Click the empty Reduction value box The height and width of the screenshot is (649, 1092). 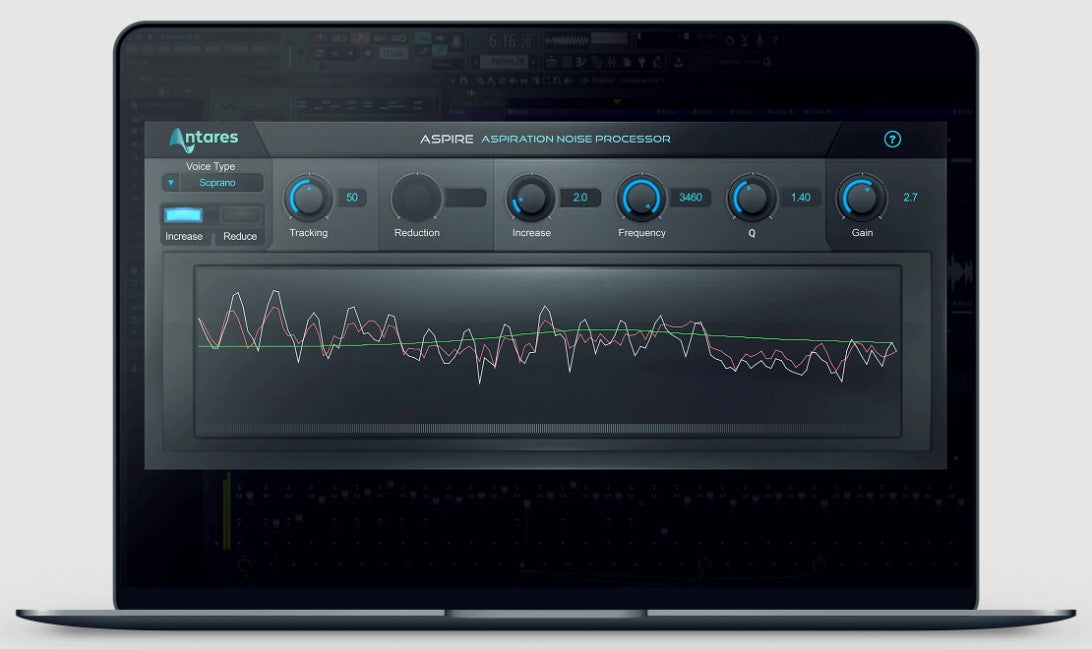click(x=465, y=198)
